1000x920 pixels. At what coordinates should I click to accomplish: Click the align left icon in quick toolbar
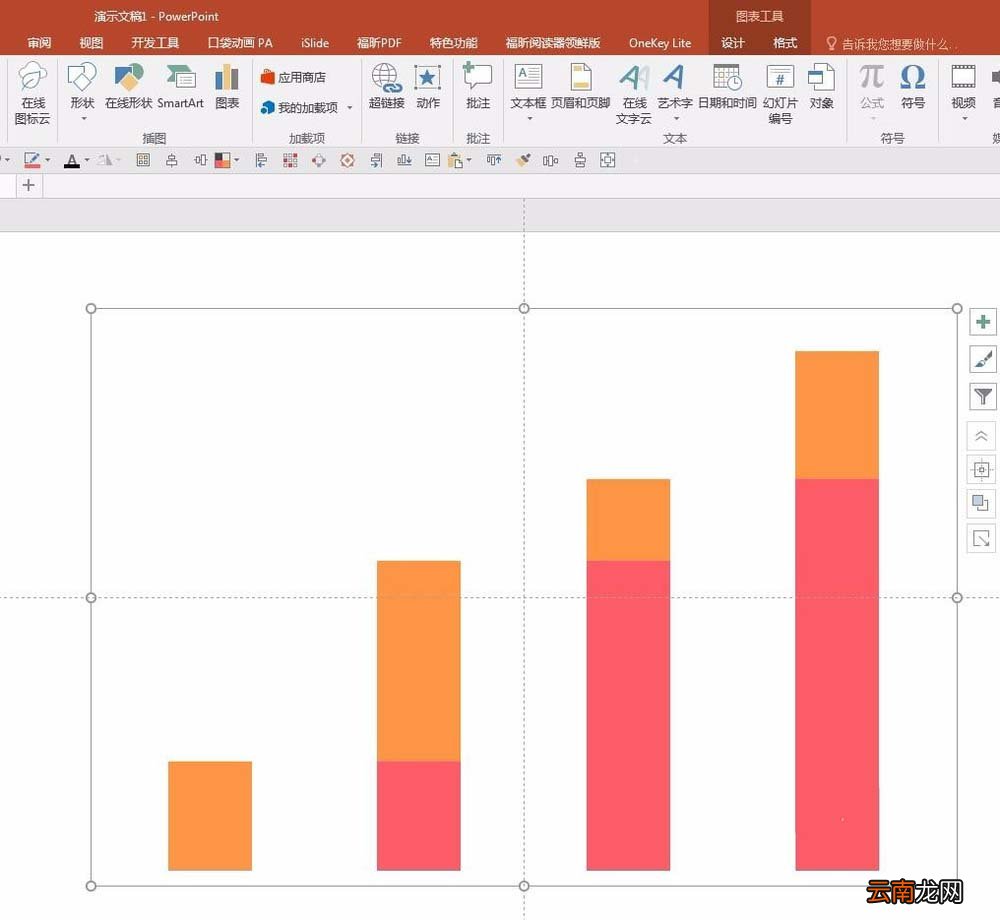[261, 160]
